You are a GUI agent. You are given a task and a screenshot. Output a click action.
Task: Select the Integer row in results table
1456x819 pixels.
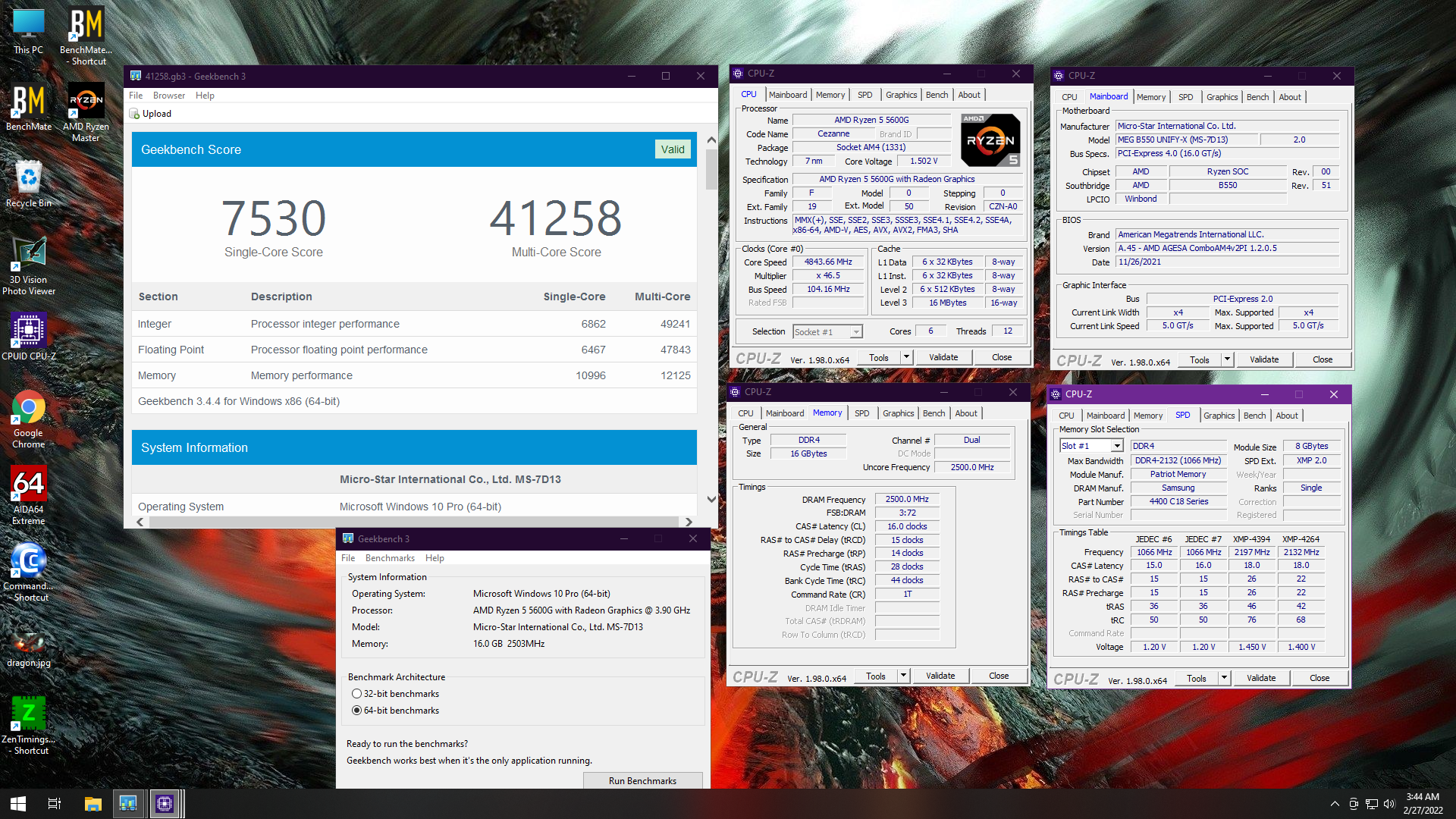click(414, 324)
